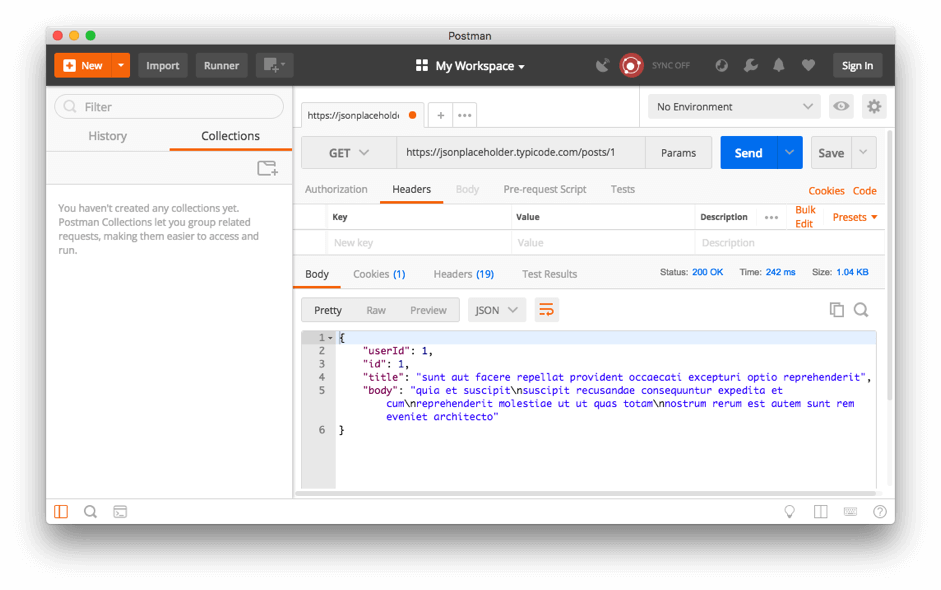
Task: Click the request URL field
Action: point(521,152)
